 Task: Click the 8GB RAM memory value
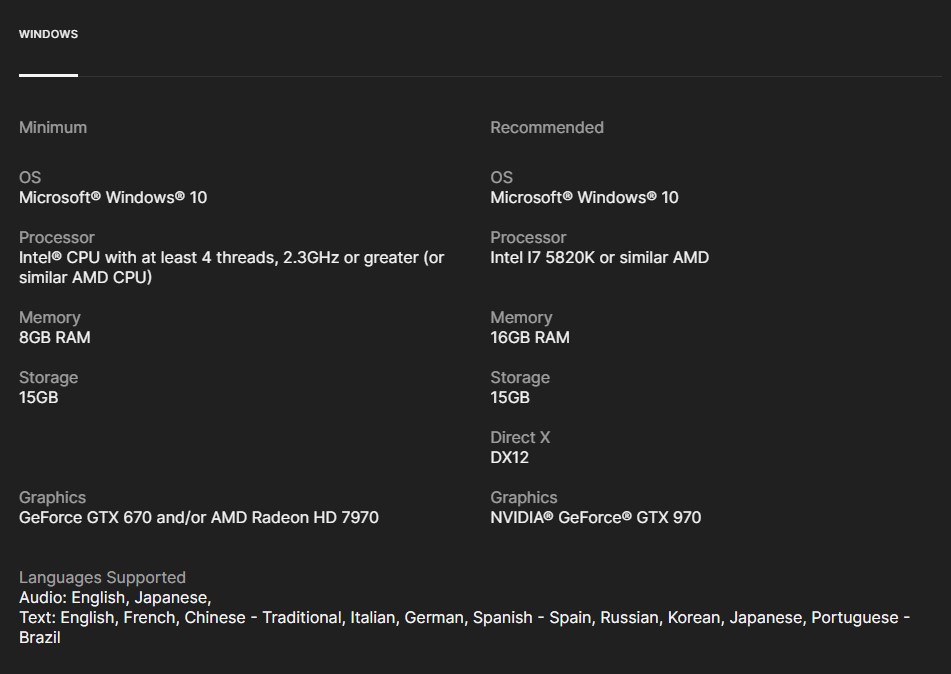[x=55, y=337]
